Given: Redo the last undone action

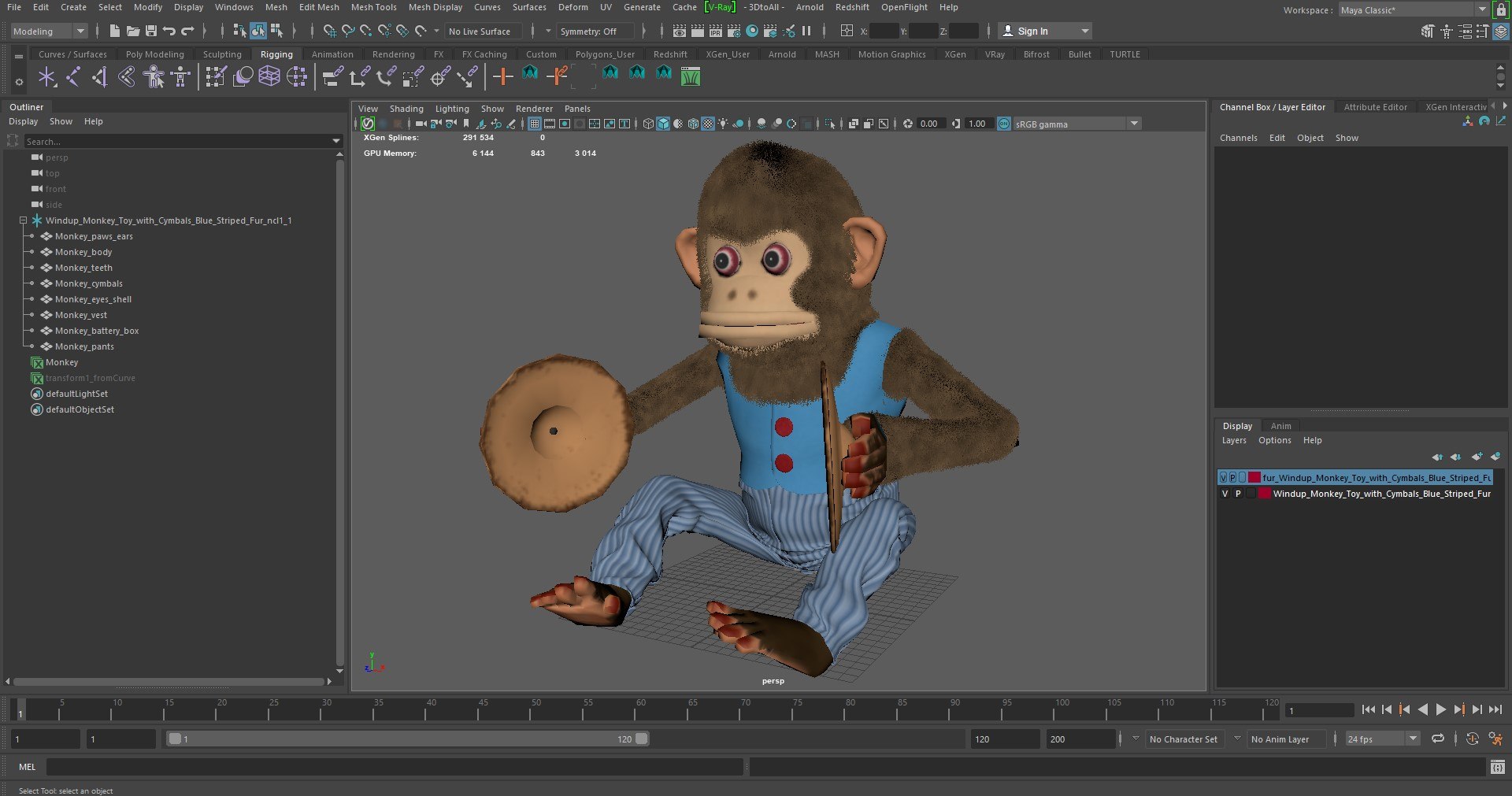Looking at the screenshot, I should tap(187, 31).
